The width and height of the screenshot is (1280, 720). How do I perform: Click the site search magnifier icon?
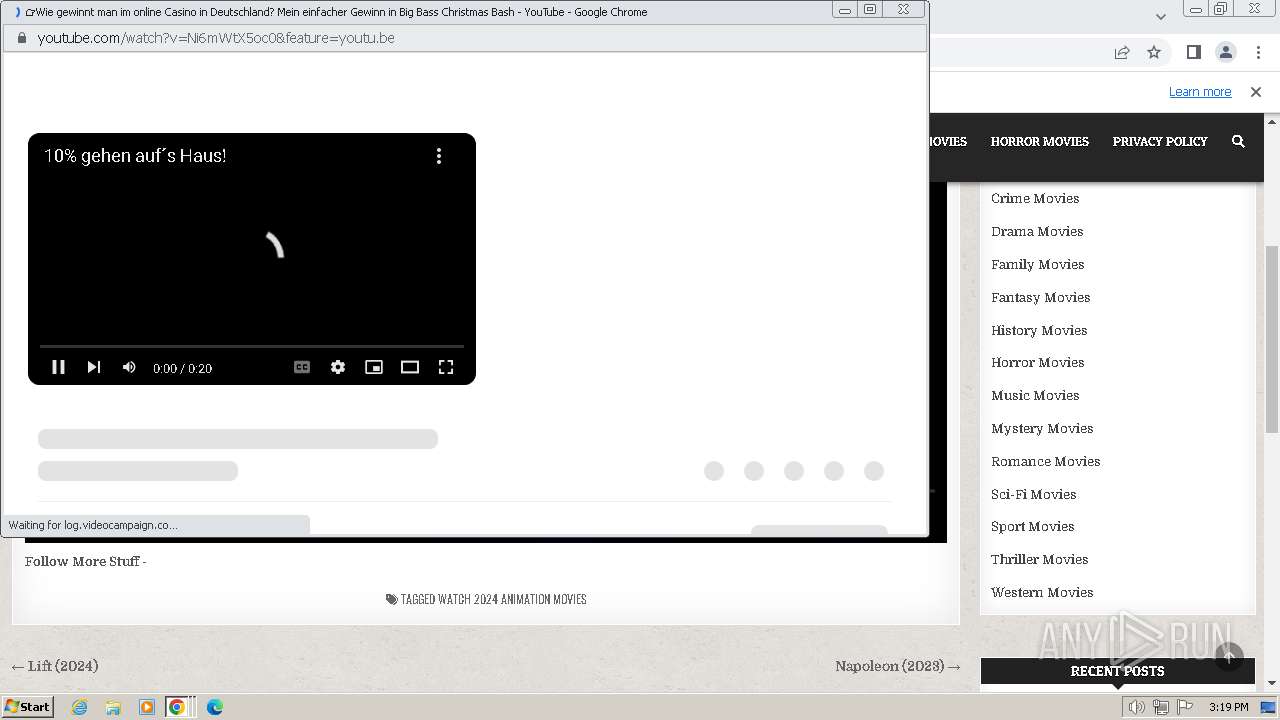coord(1238,141)
